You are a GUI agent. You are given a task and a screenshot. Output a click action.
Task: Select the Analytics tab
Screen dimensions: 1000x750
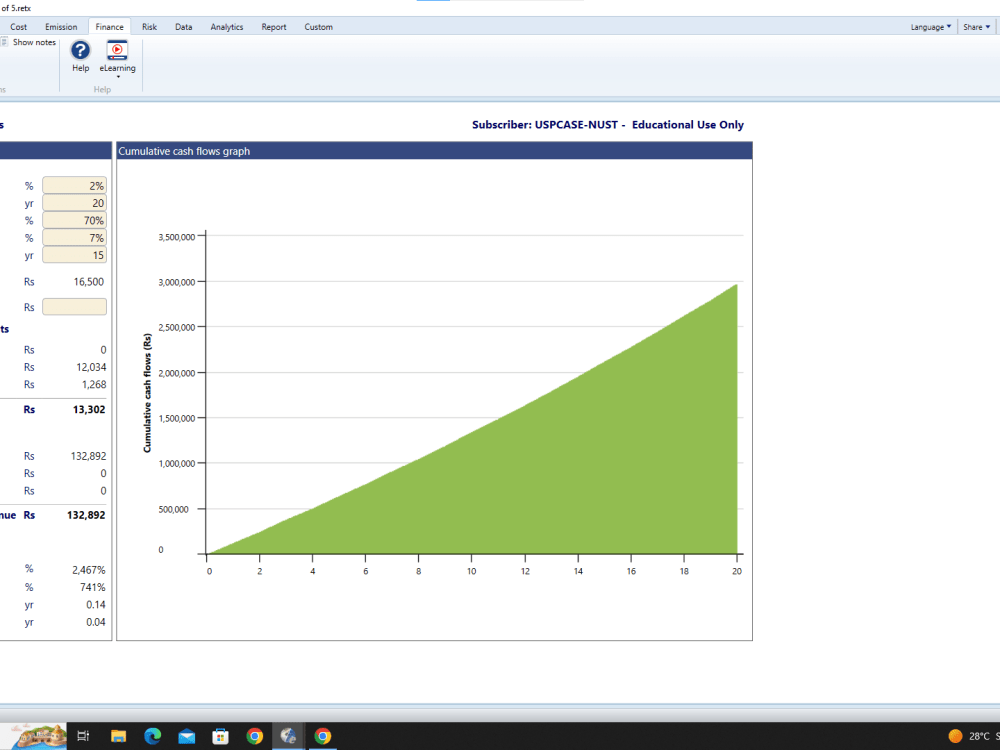pos(226,27)
